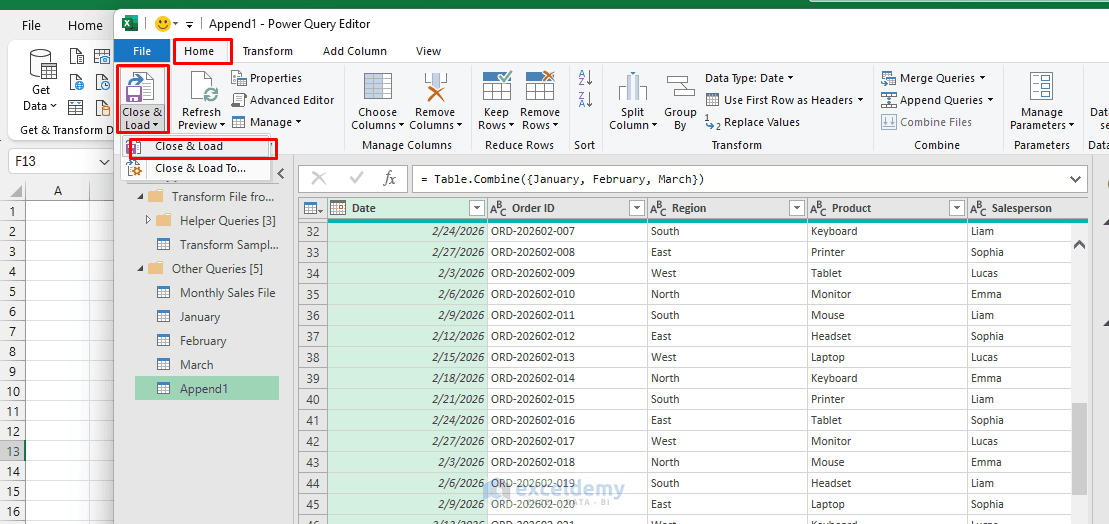Switch to the Add Column tab
The width and height of the screenshot is (1109, 524).
click(355, 51)
